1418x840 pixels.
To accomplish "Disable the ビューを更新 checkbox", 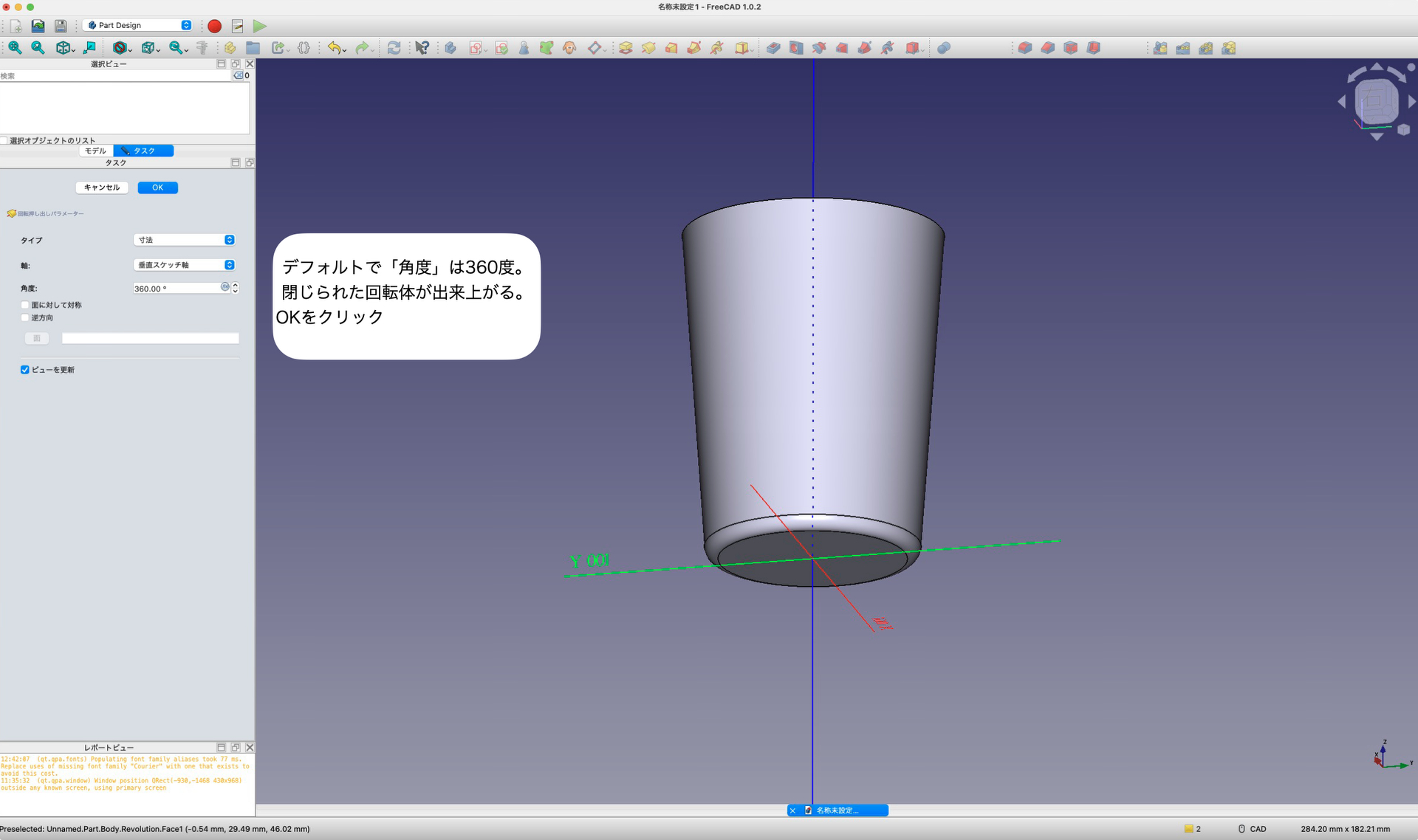I will point(25,369).
